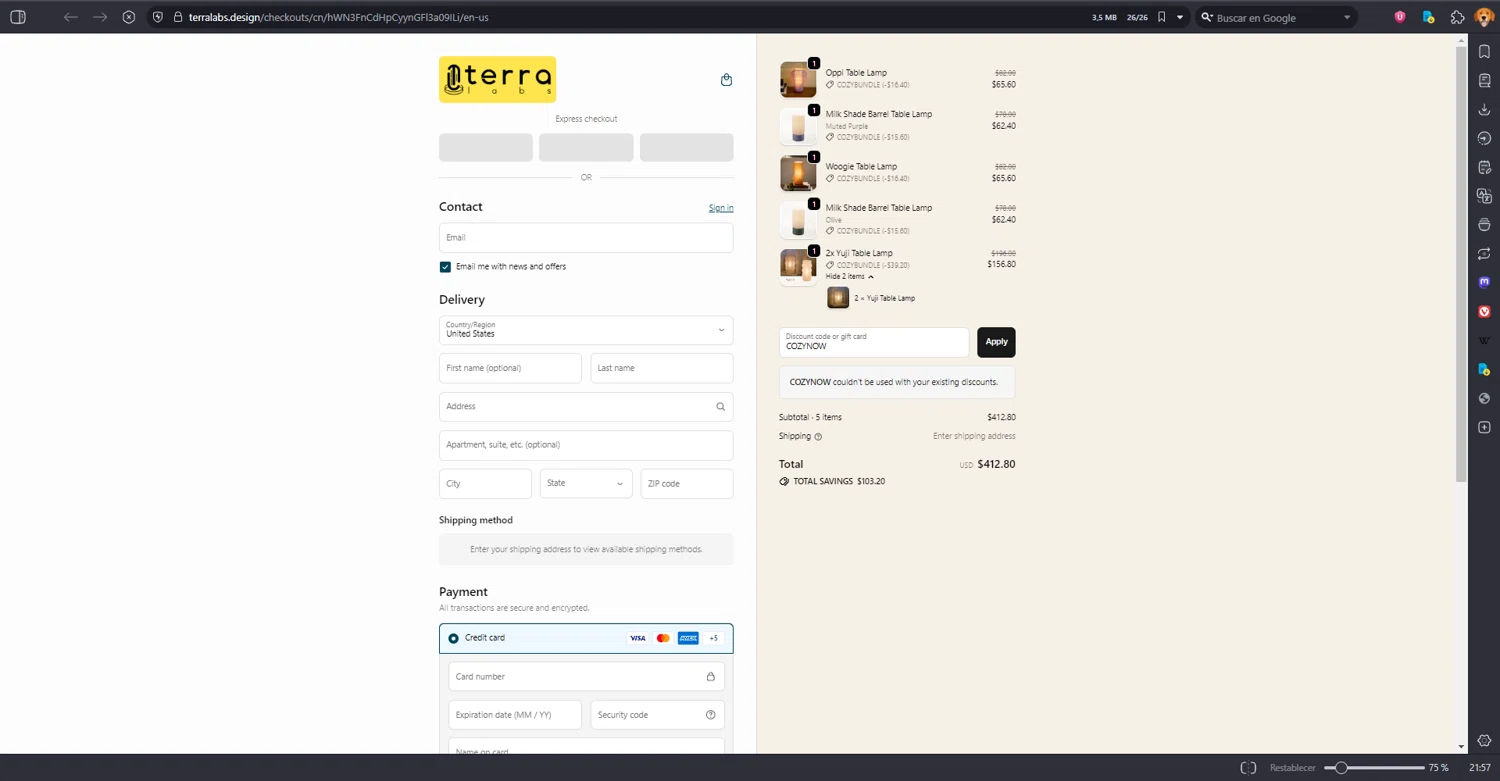Click the Security code field

coord(657,715)
